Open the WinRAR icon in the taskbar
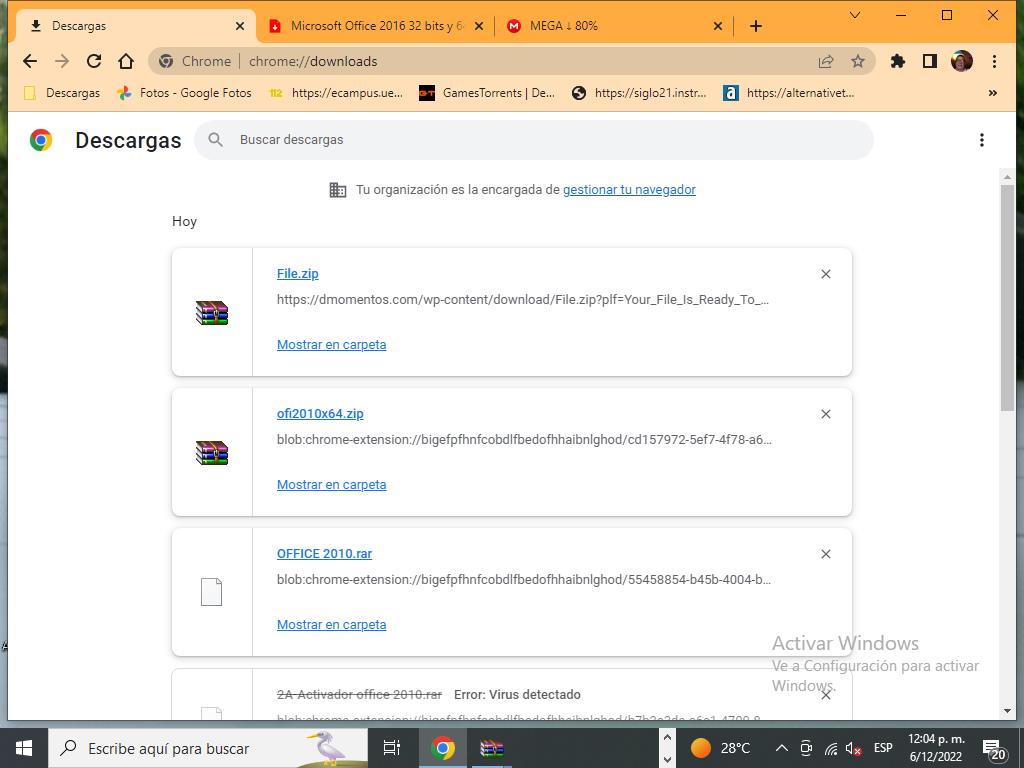The height and width of the screenshot is (768, 1024). [x=491, y=748]
